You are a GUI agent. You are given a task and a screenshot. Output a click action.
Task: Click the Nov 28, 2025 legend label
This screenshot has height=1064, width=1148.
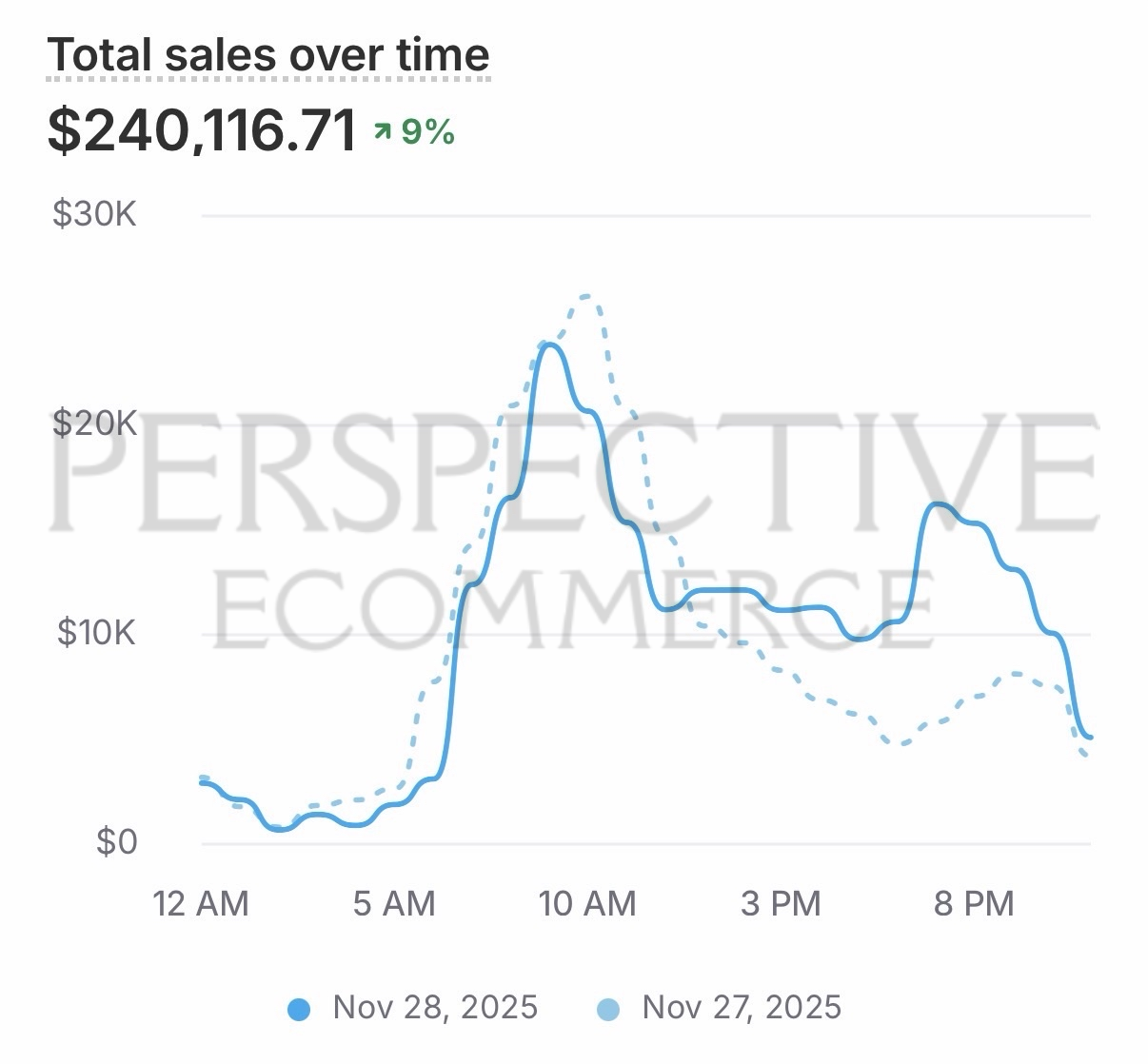[x=435, y=1007]
